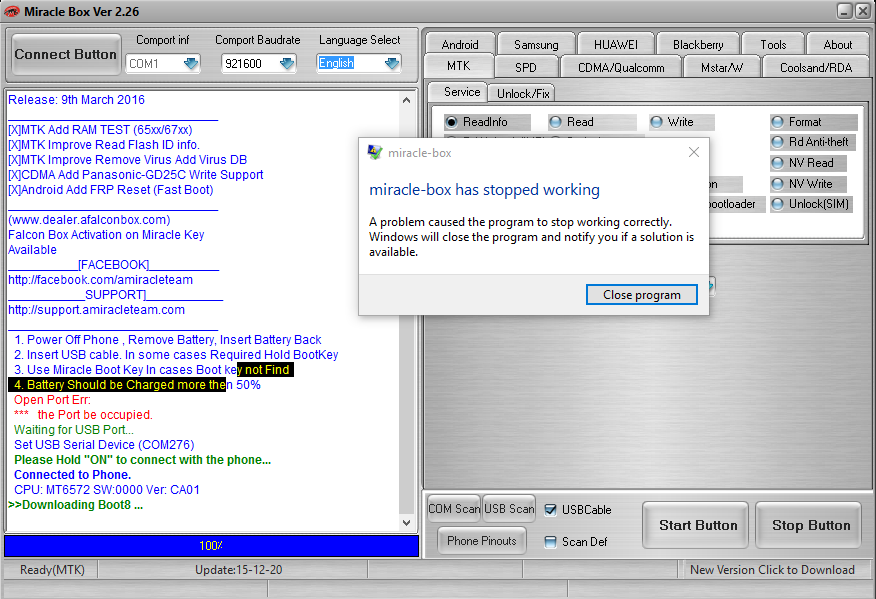
Task: Open the Language Select dropdown arrow
Action: coord(392,63)
